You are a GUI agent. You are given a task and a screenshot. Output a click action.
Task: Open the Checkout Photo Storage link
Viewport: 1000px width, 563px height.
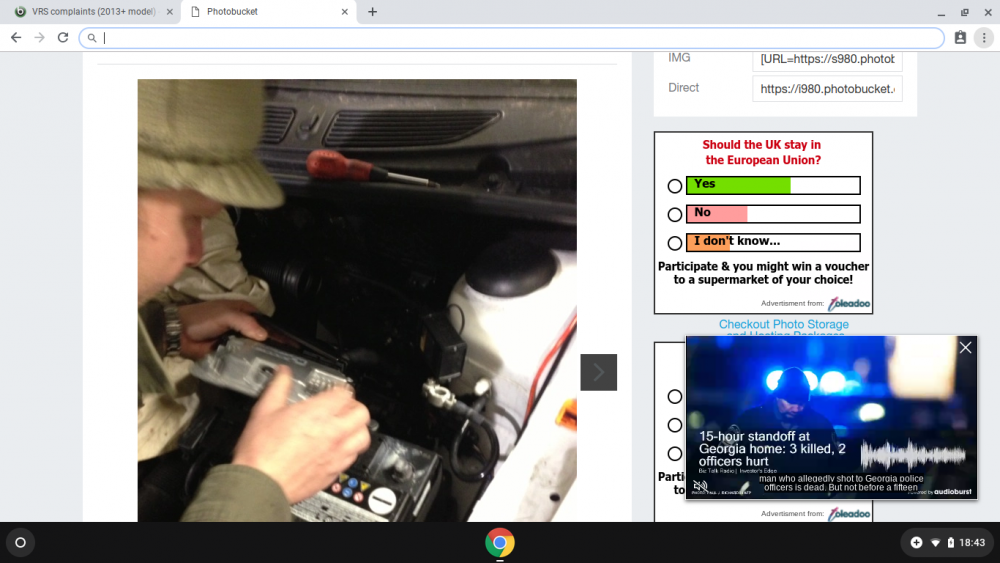point(784,325)
